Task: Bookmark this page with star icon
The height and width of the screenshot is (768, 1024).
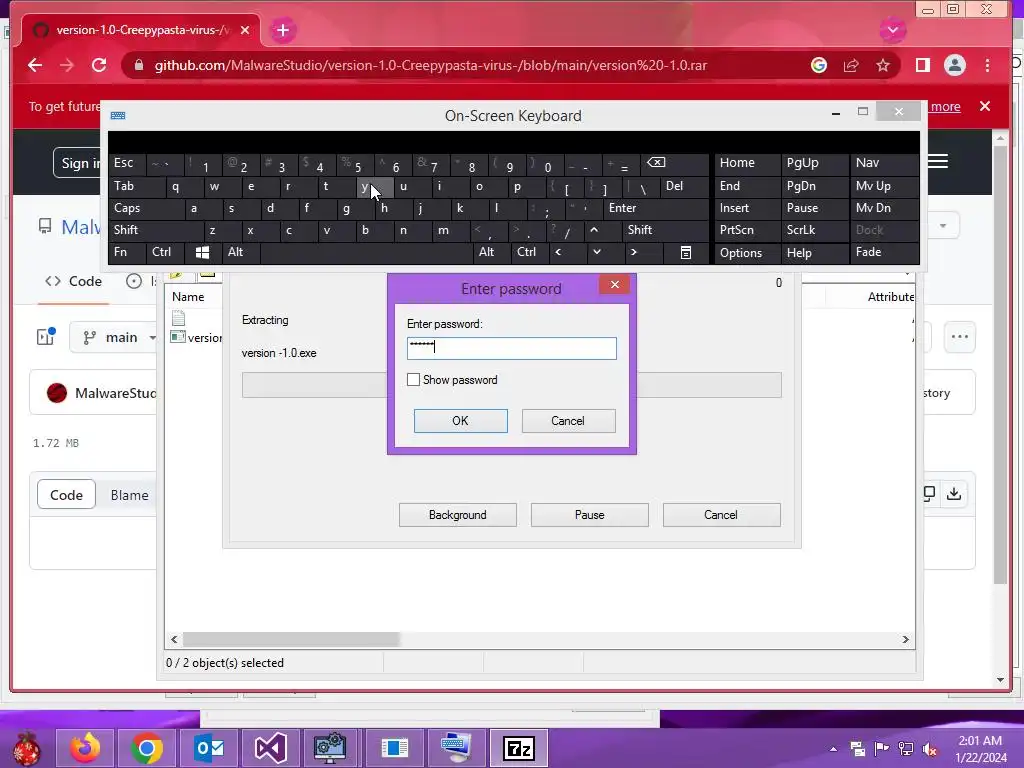Action: (883, 65)
